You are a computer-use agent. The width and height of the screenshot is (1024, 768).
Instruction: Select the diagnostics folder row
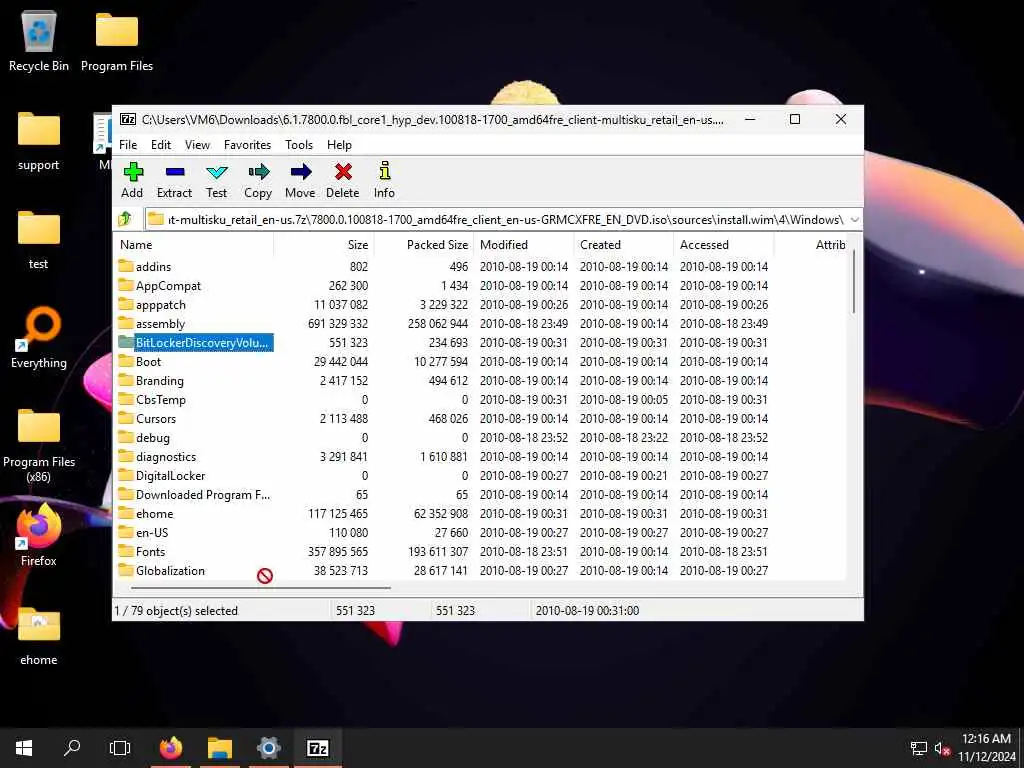[x=481, y=456]
